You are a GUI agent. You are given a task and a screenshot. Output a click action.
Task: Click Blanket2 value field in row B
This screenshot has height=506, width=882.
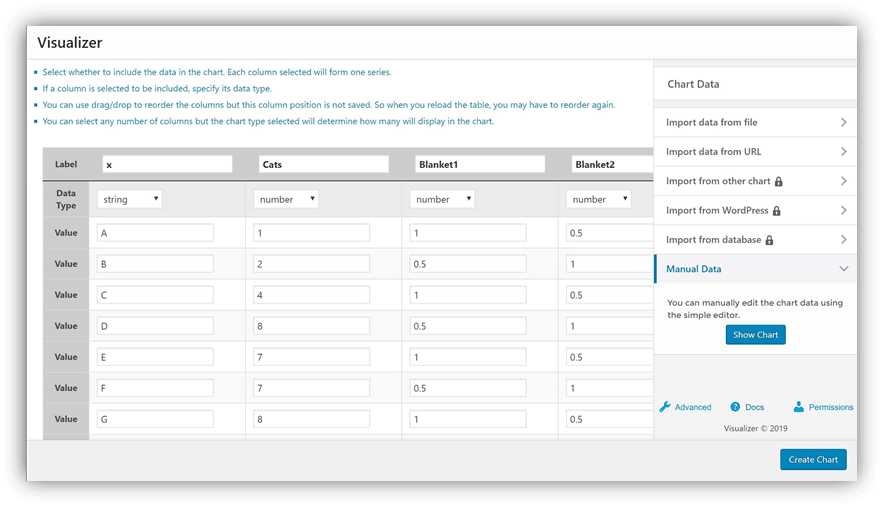pos(609,264)
